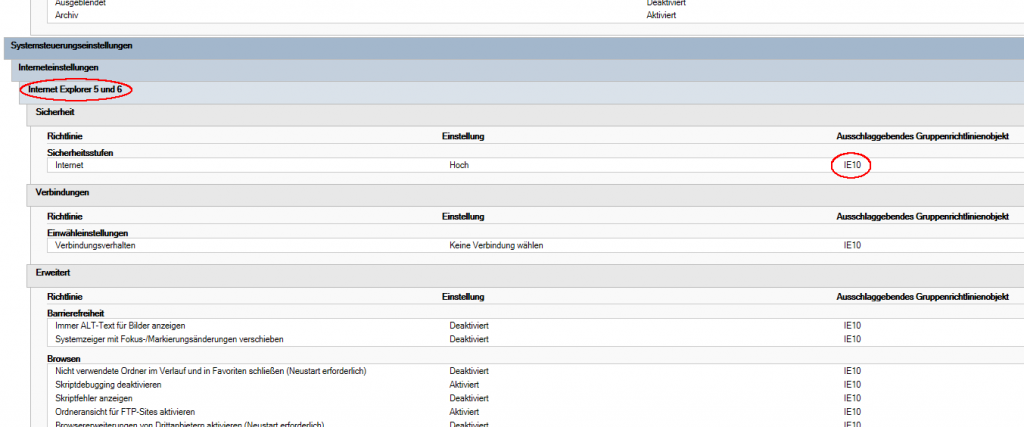
Task: Click Deaktiviert in Skriptfehler anzeigen row
Action: click(x=469, y=398)
